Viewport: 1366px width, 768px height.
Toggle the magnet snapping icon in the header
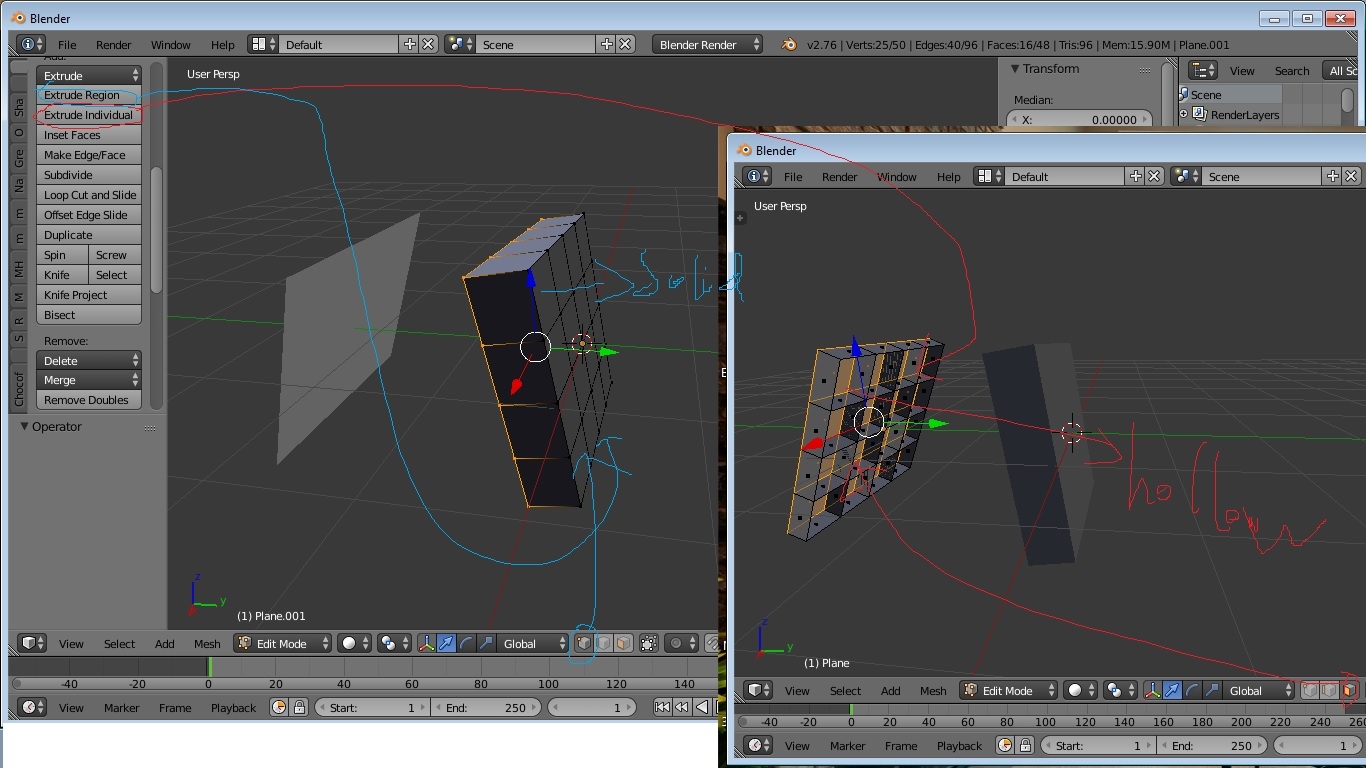point(712,643)
